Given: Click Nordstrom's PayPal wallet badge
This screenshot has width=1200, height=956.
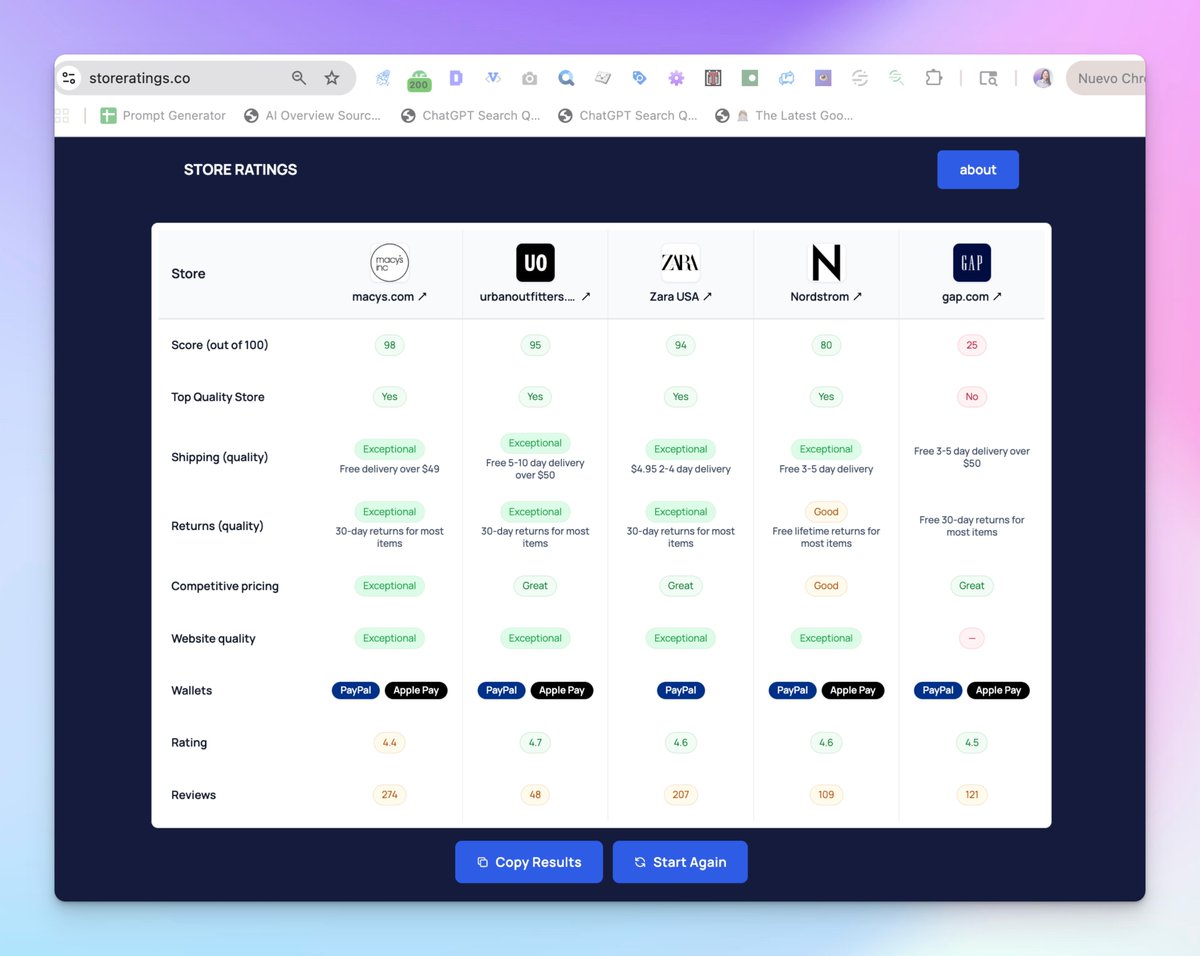Looking at the screenshot, I should [792, 690].
